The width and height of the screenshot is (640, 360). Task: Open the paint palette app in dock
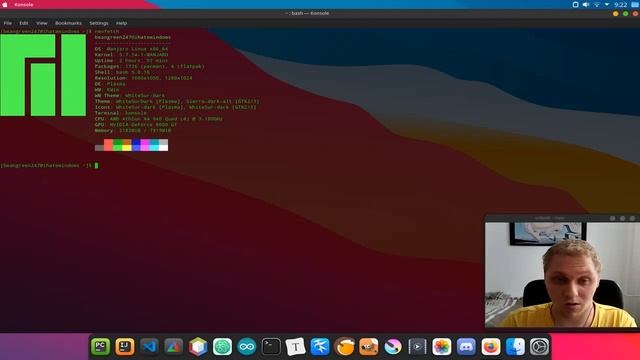(393, 347)
